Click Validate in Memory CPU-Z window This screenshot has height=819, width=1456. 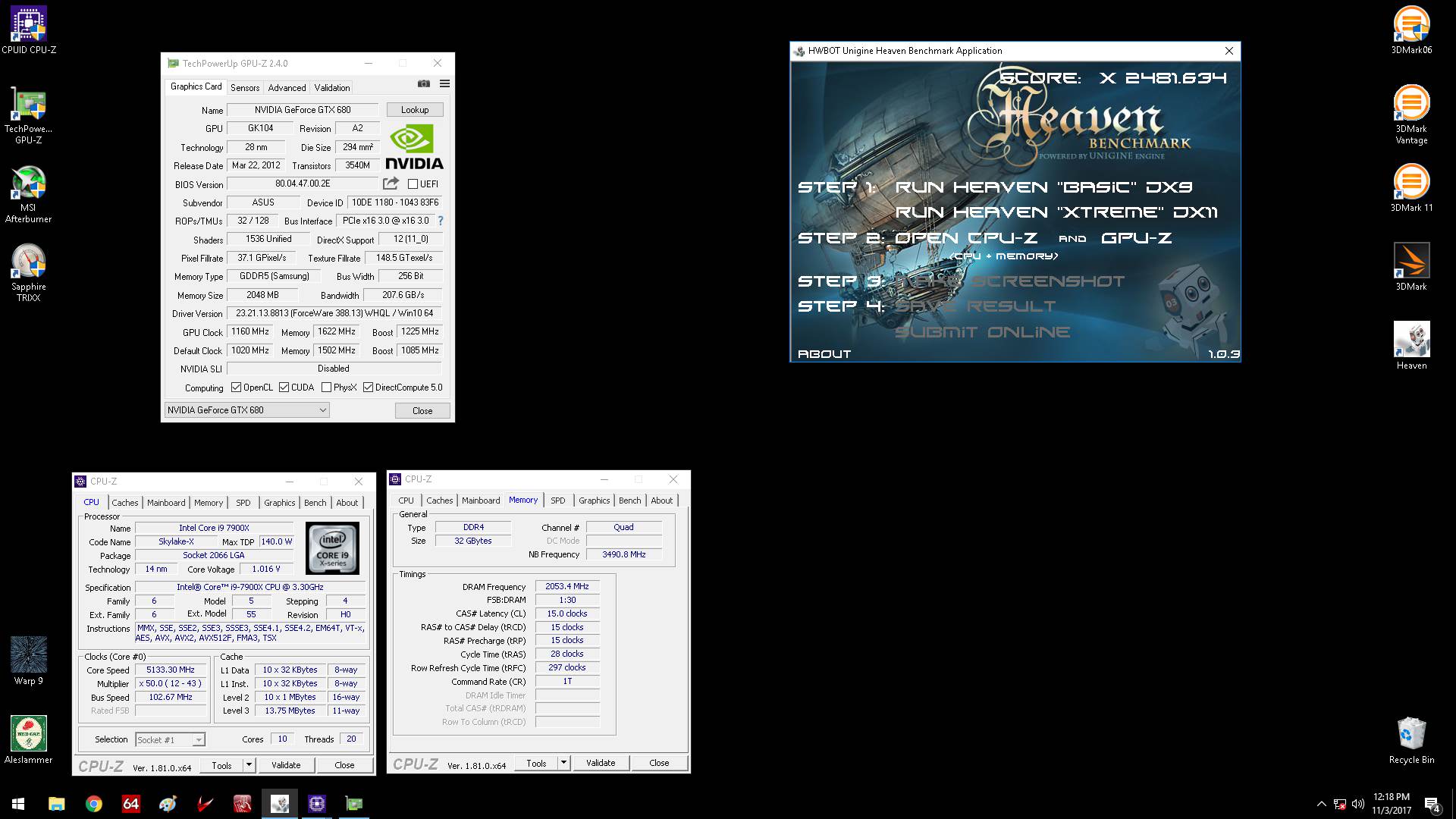[x=601, y=763]
